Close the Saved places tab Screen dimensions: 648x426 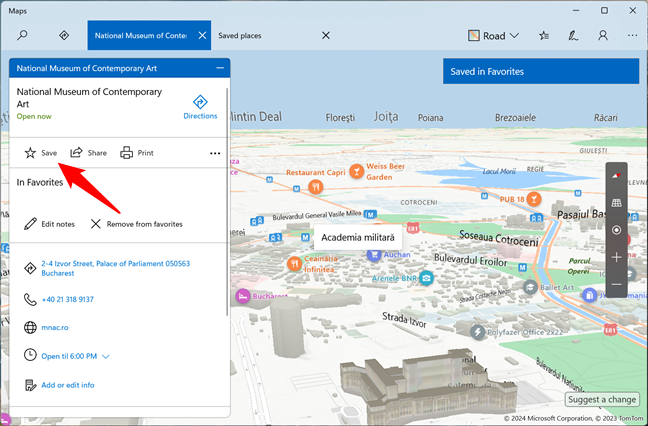(x=326, y=36)
